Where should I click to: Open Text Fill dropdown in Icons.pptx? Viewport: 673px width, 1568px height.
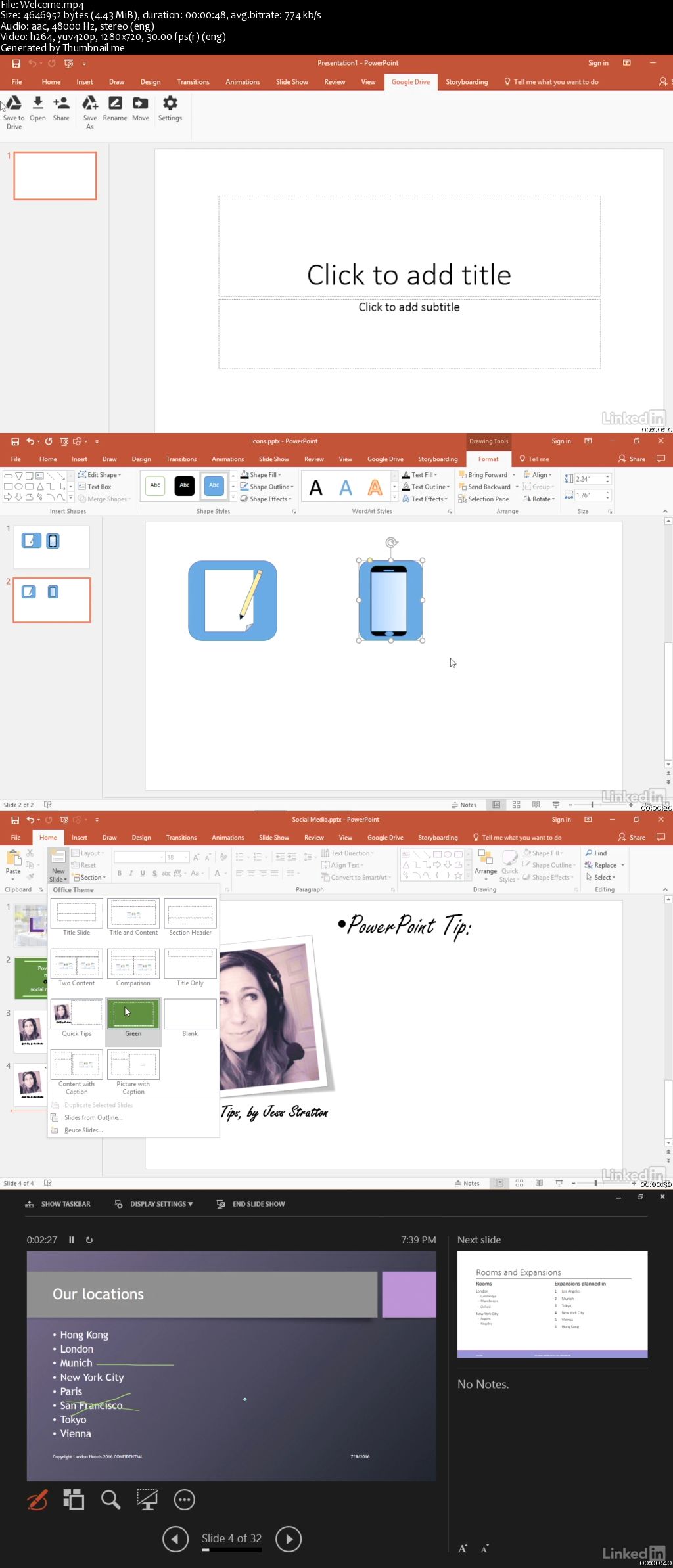click(x=420, y=475)
